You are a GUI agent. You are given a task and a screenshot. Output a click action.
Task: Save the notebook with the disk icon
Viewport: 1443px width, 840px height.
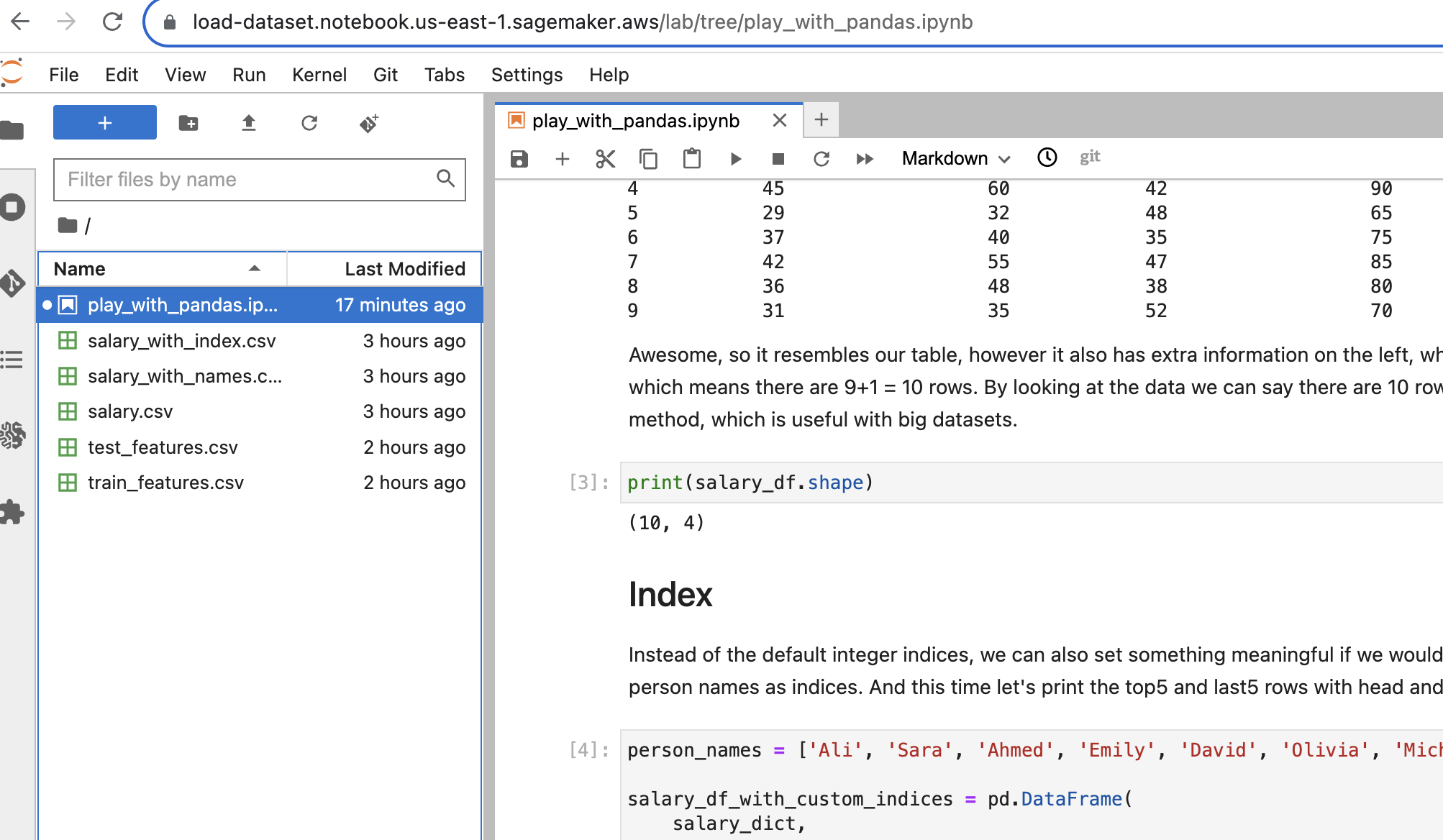pyautogui.click(x=519, y=159)
